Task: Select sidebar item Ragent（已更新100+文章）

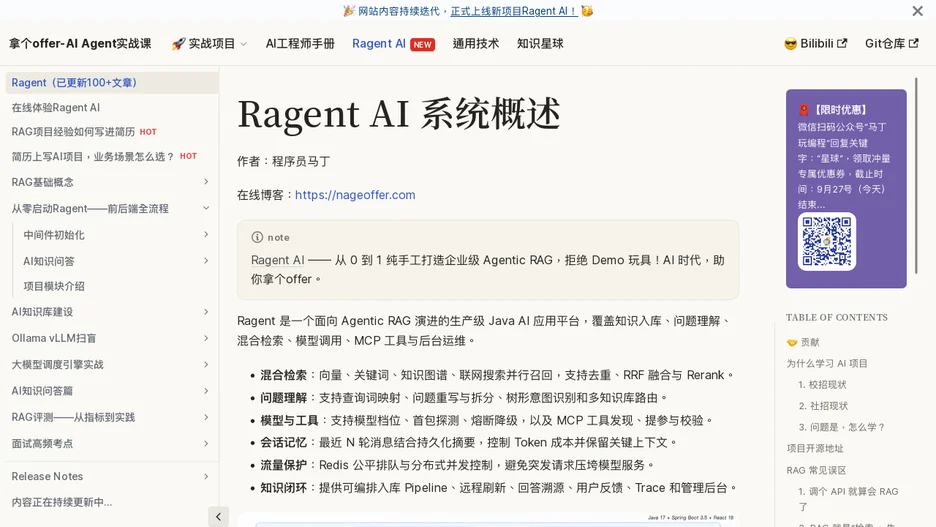Action: point(112,83)
